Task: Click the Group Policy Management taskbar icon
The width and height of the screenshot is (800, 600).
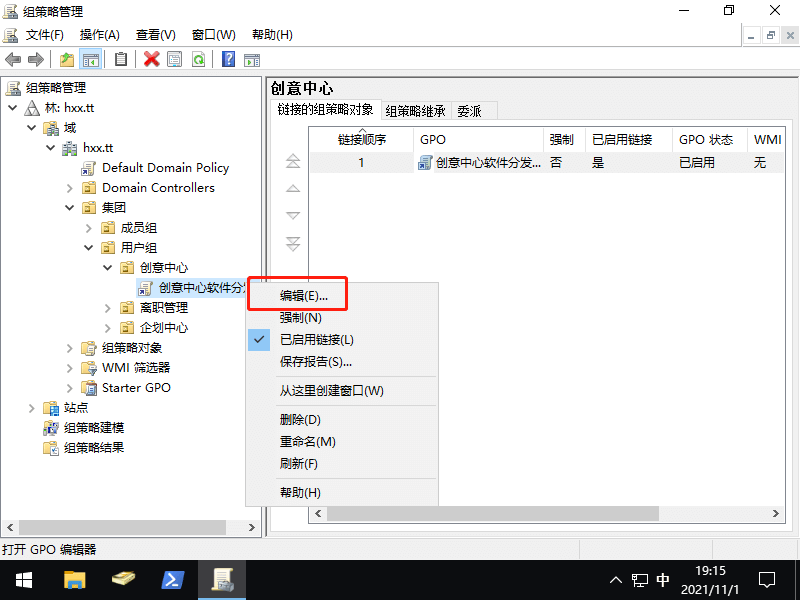Action: pyautogui.click(x=222, y=580)
